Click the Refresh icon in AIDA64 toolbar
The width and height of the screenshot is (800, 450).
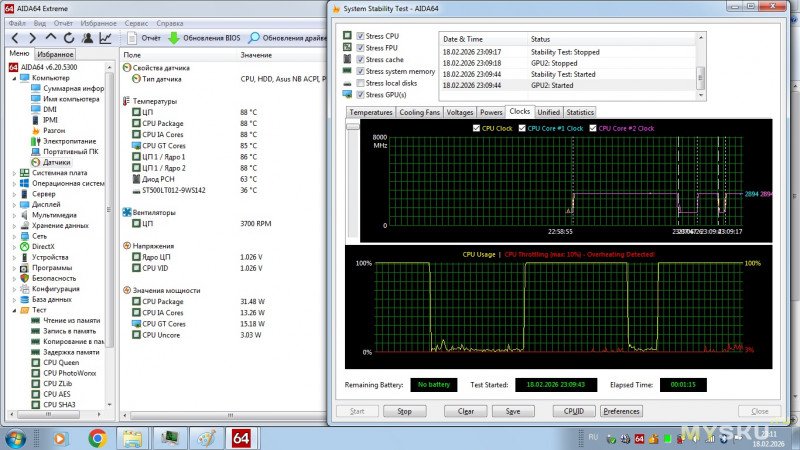pyautogui.click(x=68, y=38)
